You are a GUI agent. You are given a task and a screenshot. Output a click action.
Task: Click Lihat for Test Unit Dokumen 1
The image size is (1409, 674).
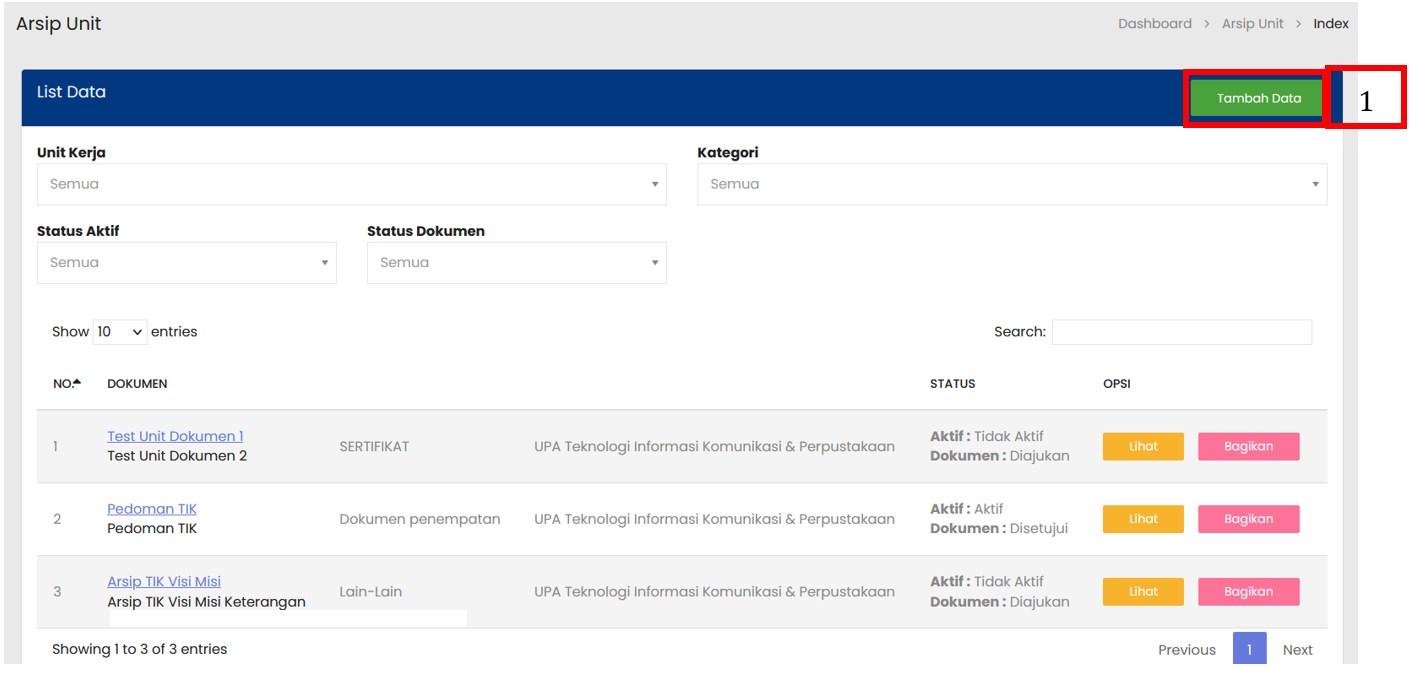(1143, 447)
